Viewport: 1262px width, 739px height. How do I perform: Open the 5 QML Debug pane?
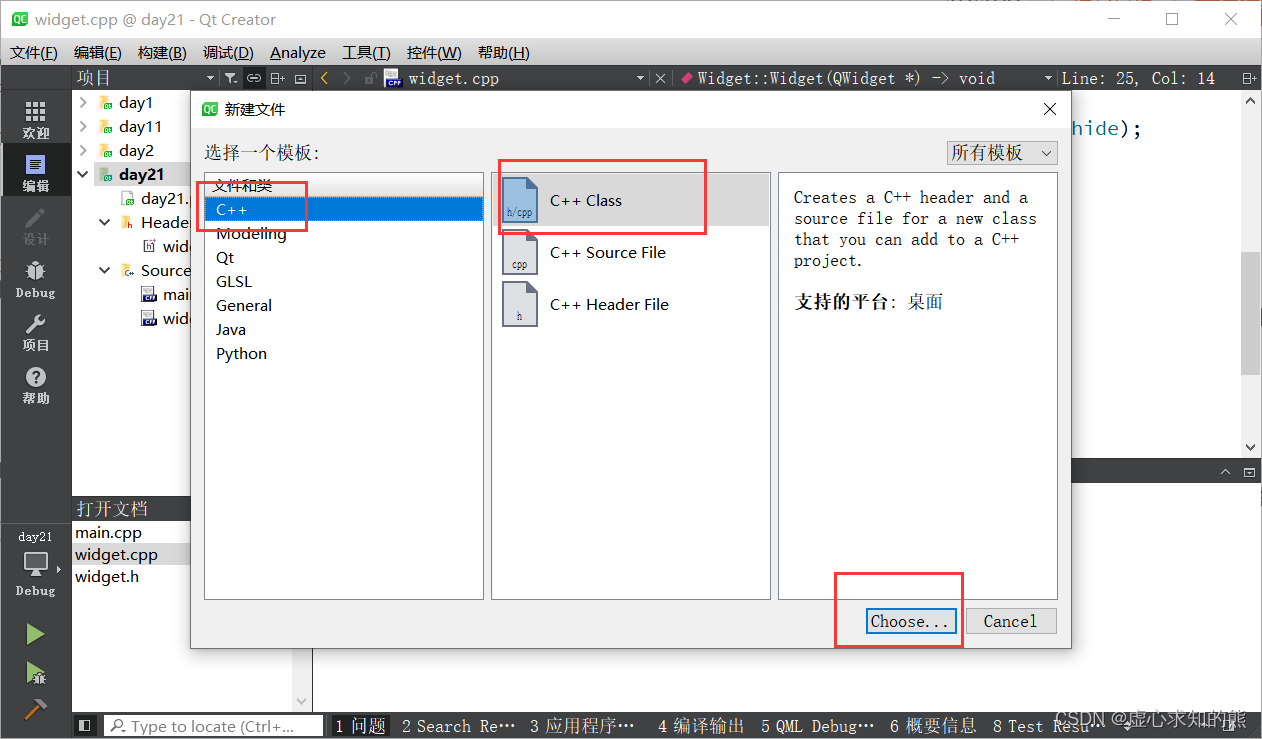pos(817,726)
